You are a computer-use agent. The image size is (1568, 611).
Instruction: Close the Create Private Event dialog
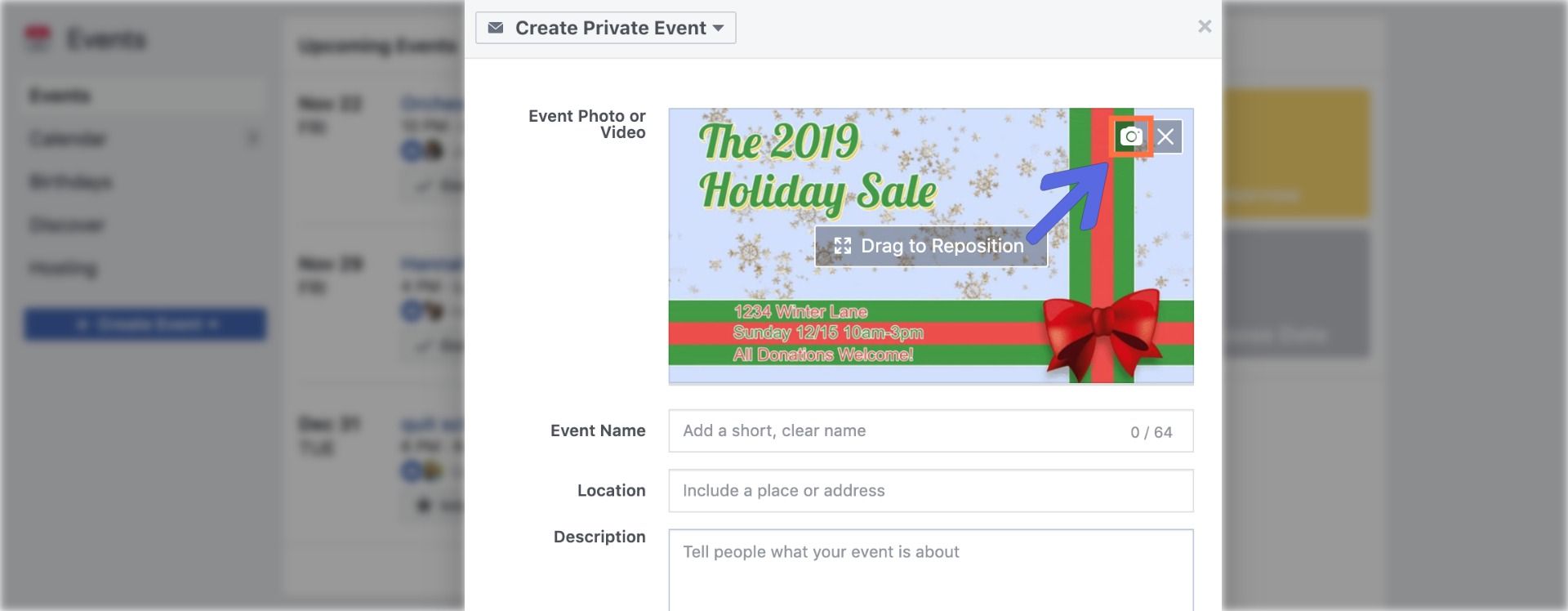coord(1204,27)
